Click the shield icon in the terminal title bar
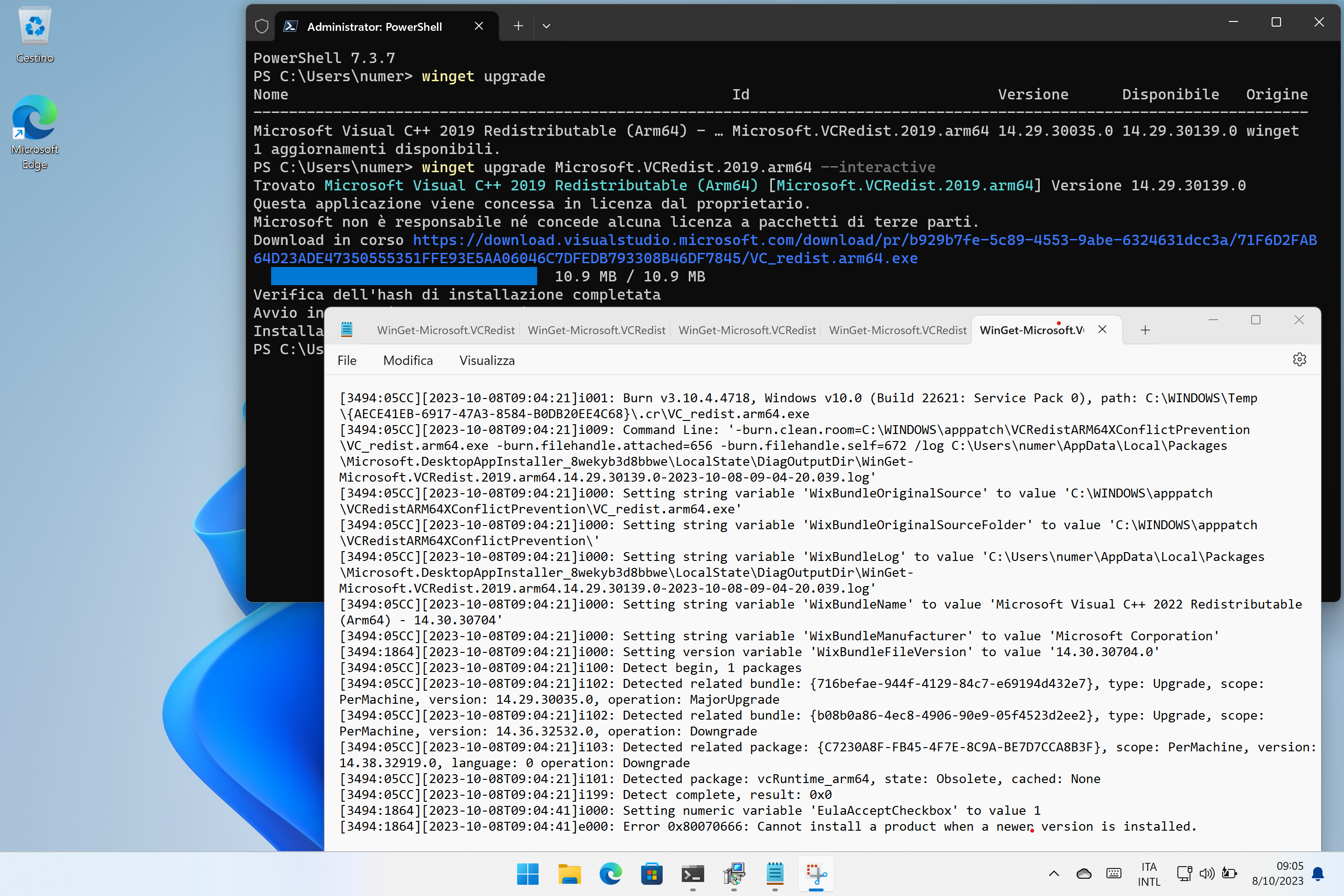 [x=262, y=26]
